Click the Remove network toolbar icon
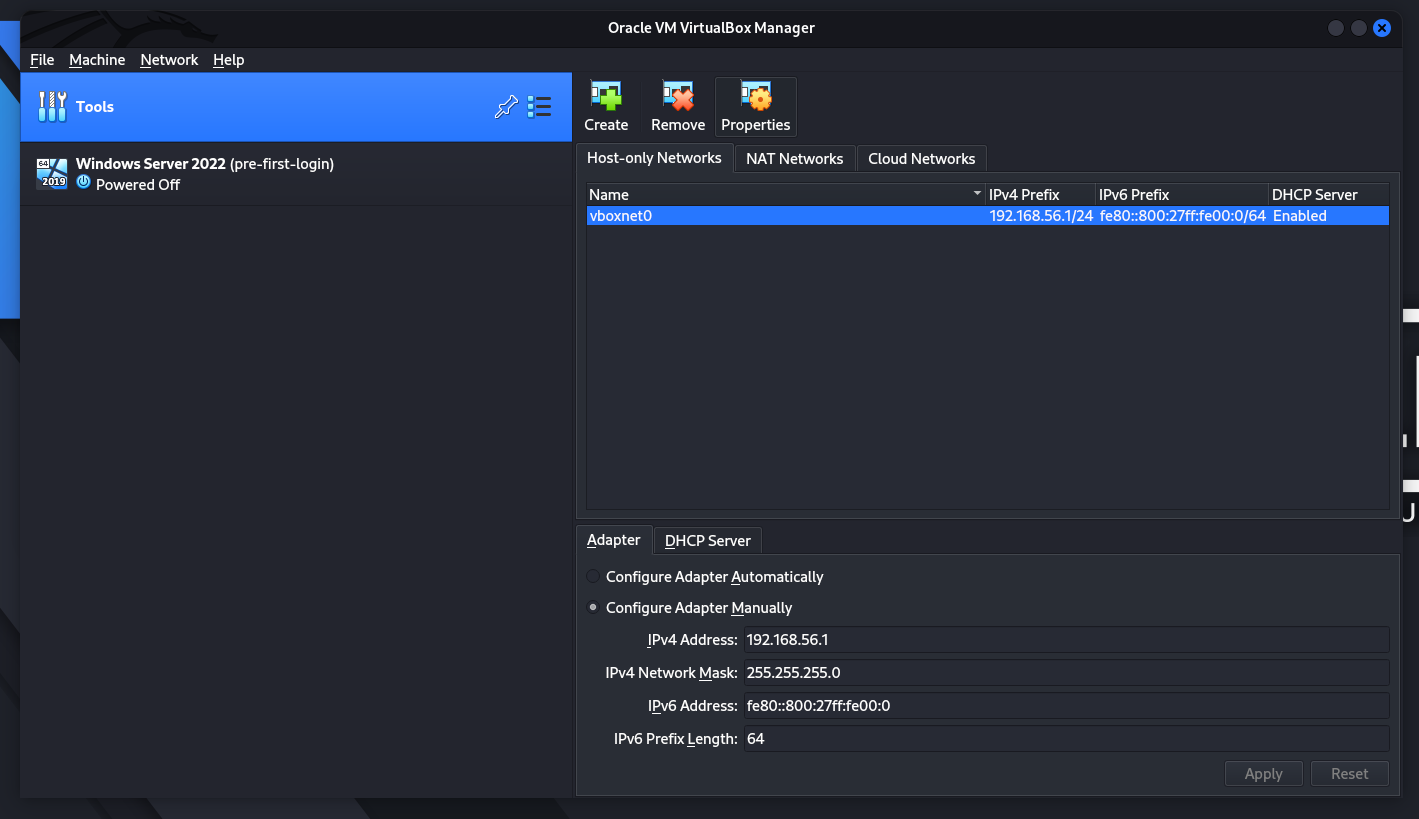Screen dimensions: 1419x819 point(678,97)
